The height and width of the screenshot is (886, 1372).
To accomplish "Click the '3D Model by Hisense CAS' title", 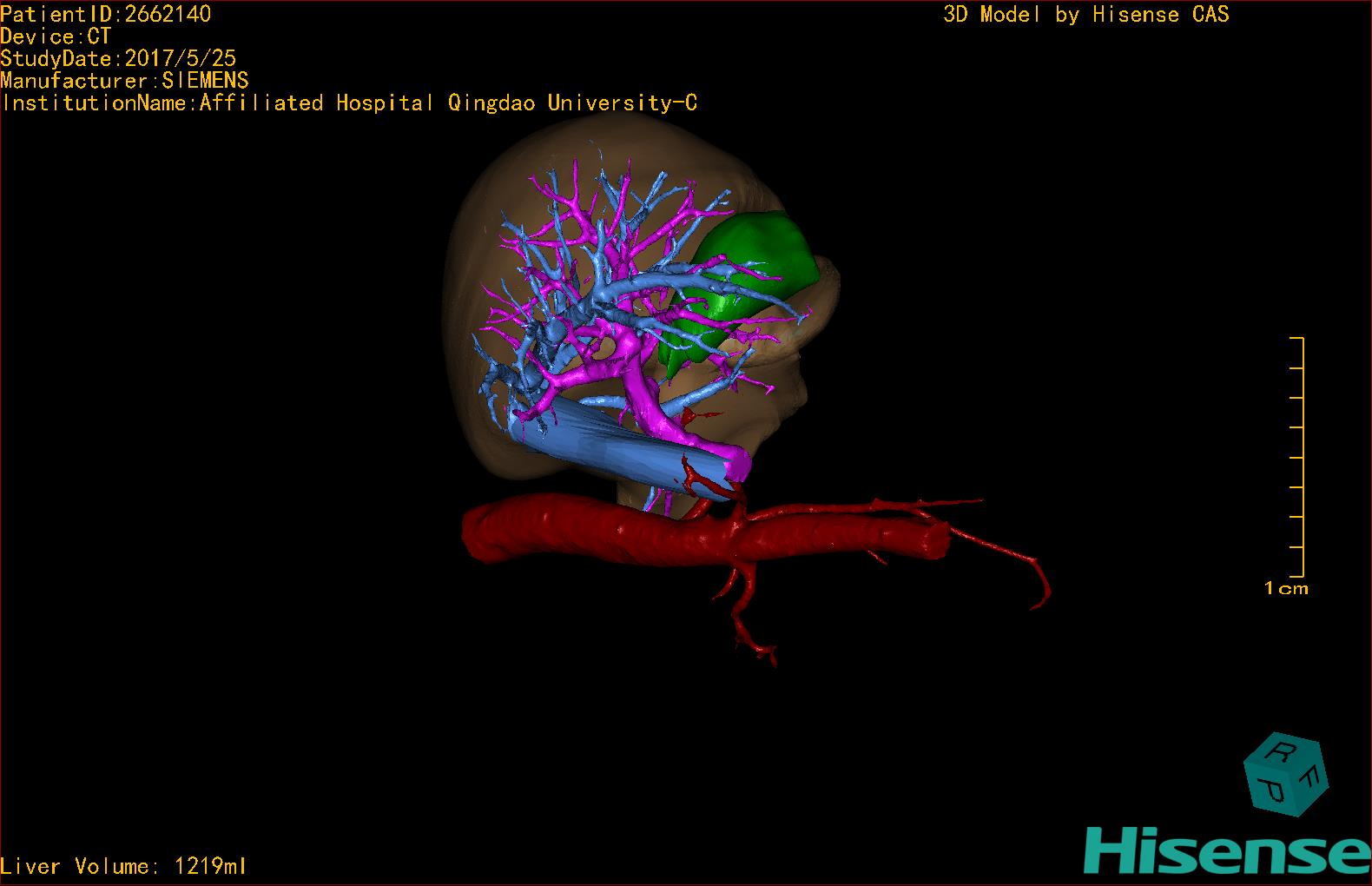I will point(1086,14).
